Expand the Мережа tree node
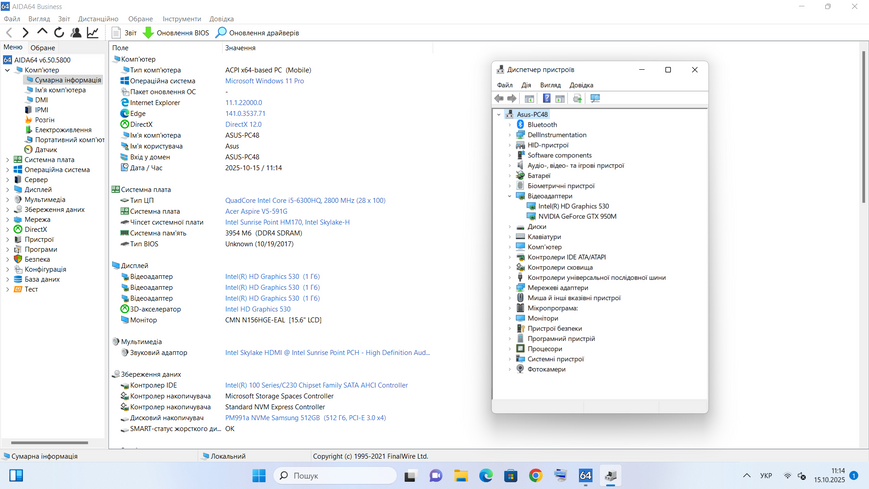The width and height of the screenshot is (869, 489). (x=7, y=220)
